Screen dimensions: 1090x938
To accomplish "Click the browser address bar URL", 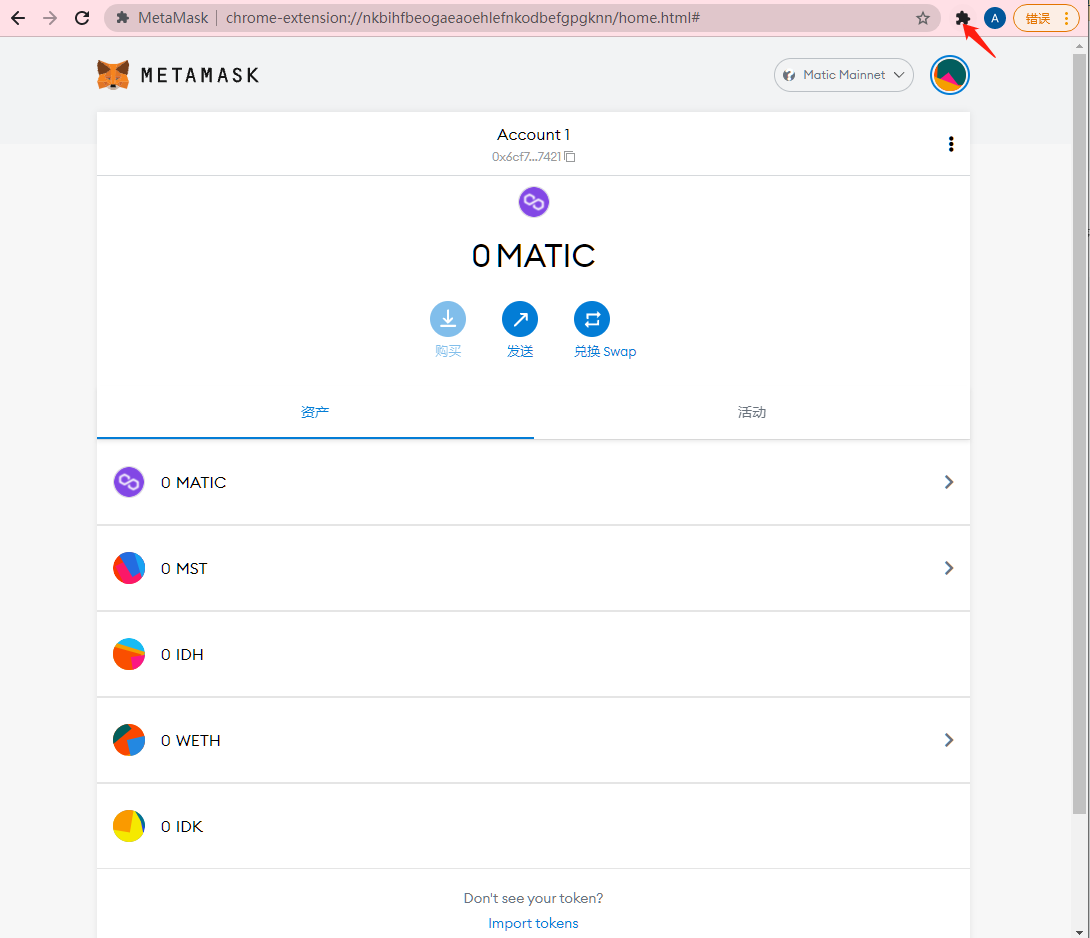I will (462, 18).
